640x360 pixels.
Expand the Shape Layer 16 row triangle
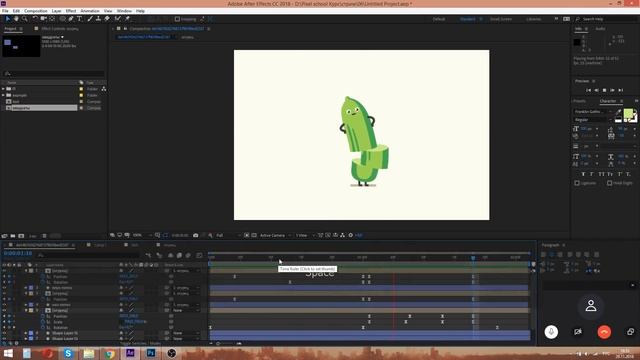click(x=26, y=333)
